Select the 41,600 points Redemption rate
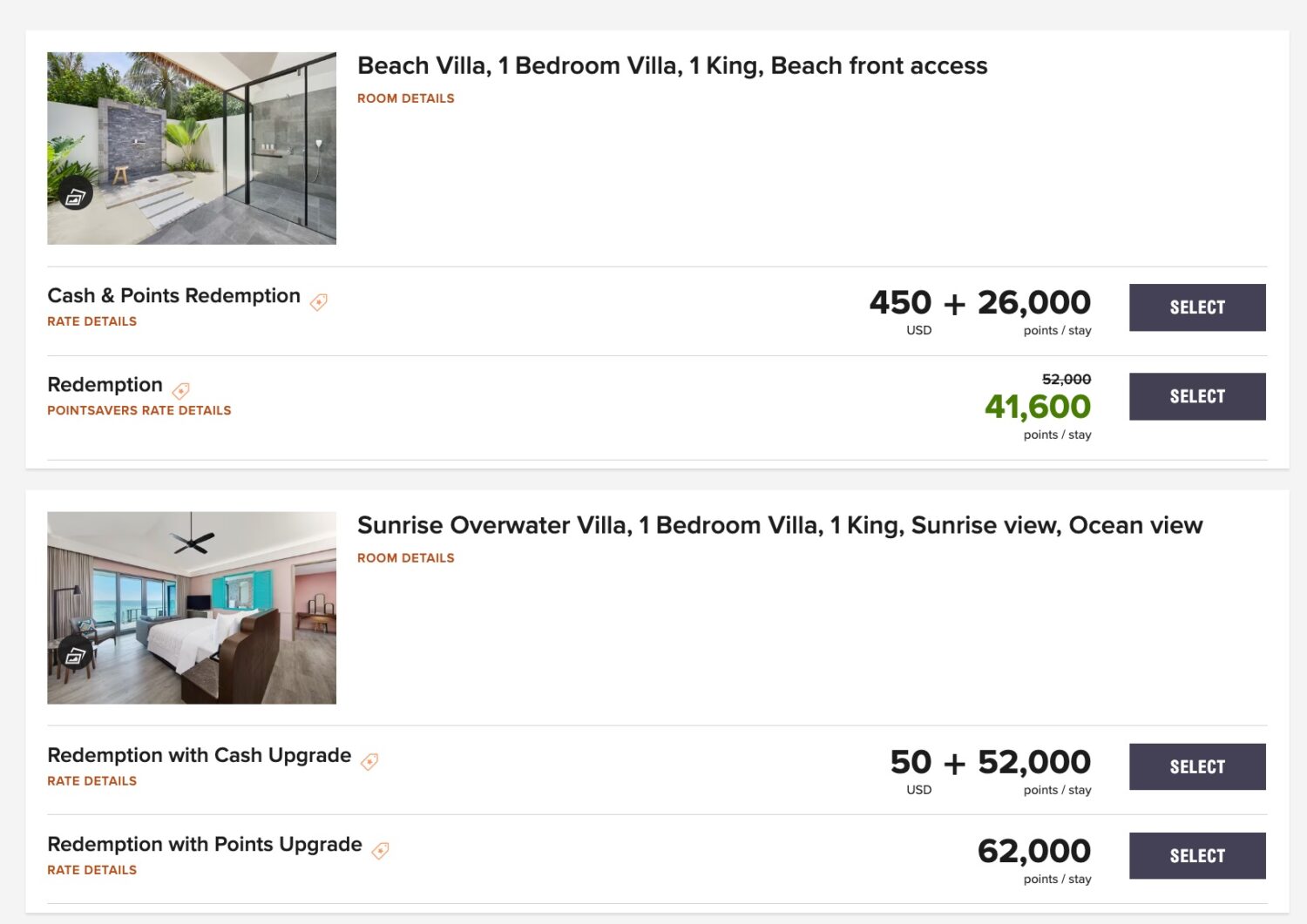This screenshot has width=1307, height=924. (1197, 395)
